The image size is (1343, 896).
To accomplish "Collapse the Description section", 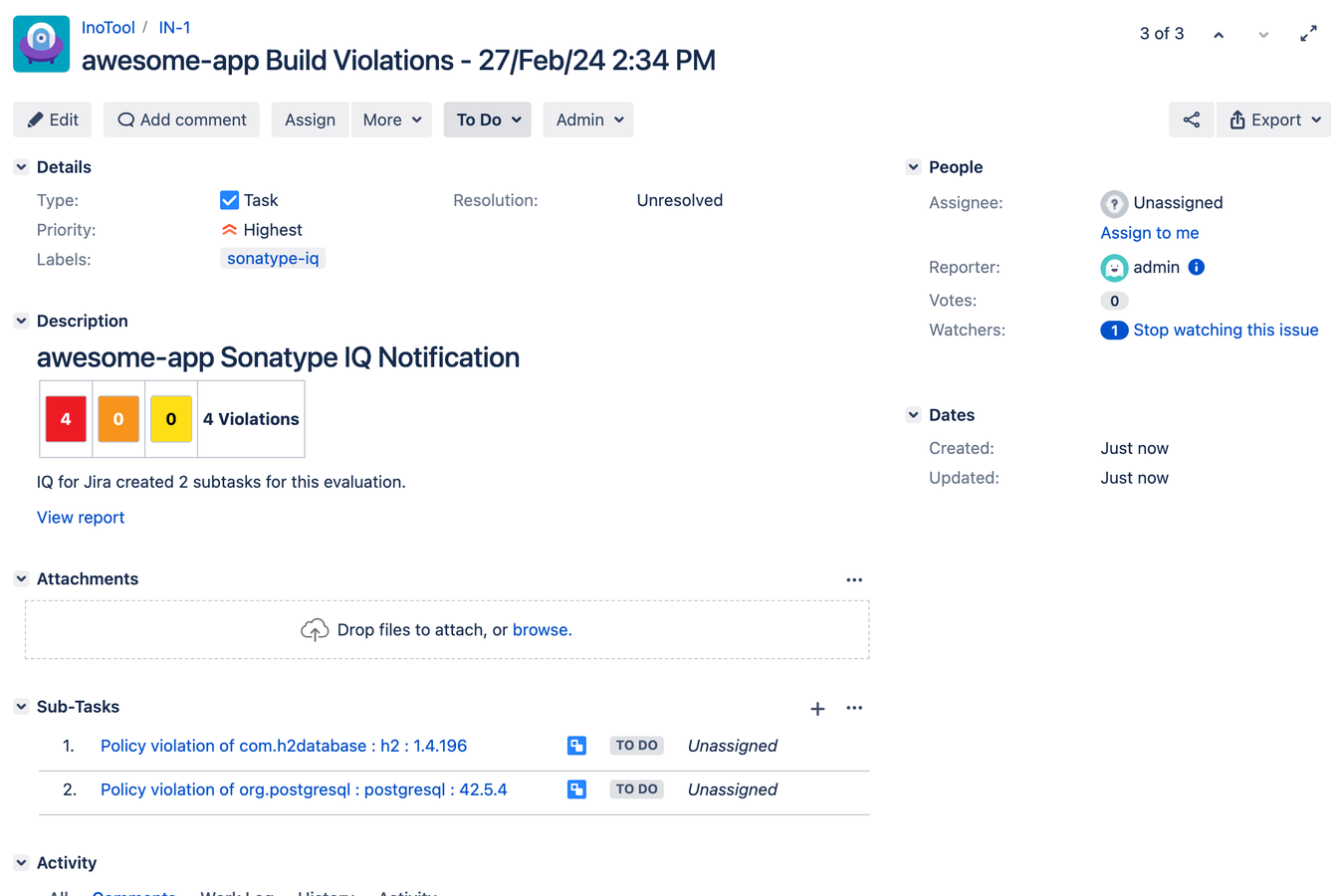I will (x=21, y=321).
